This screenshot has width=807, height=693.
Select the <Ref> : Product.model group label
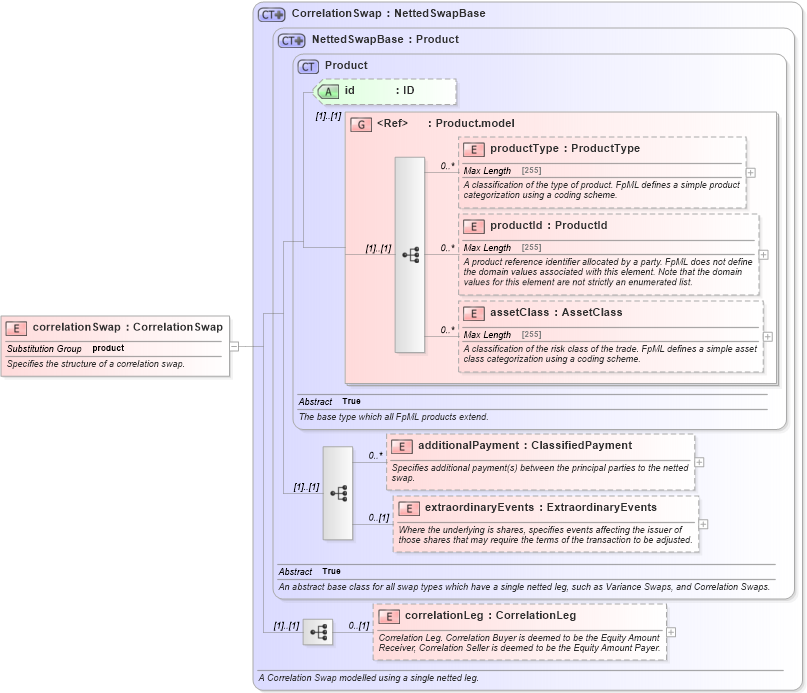coord(446,123)
